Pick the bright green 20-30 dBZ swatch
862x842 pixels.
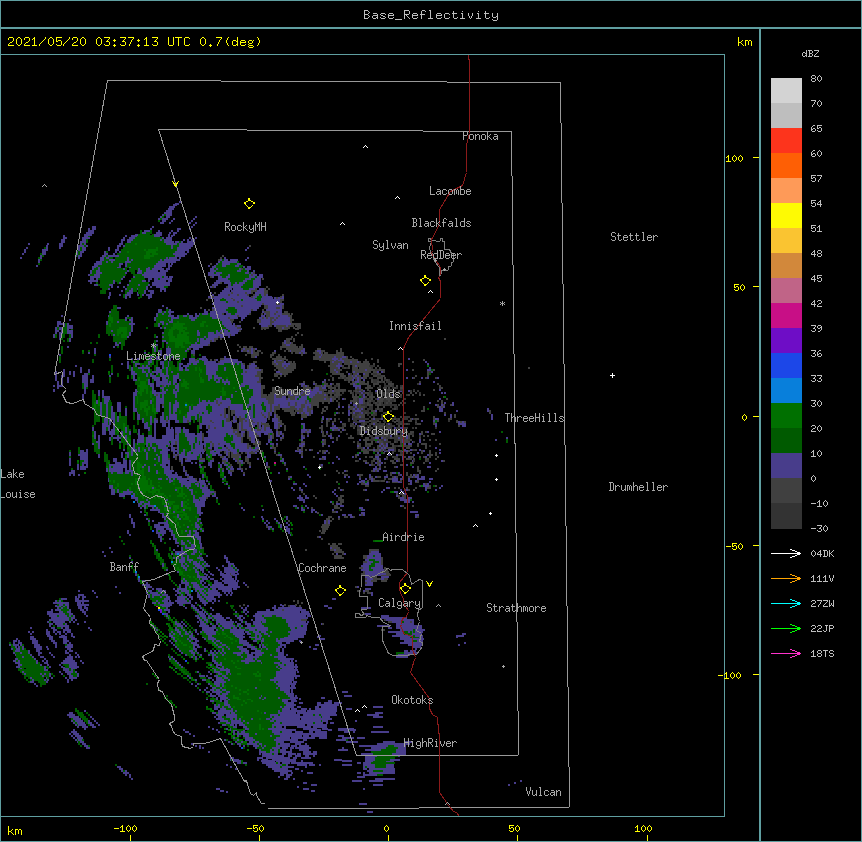coord(786,416)
